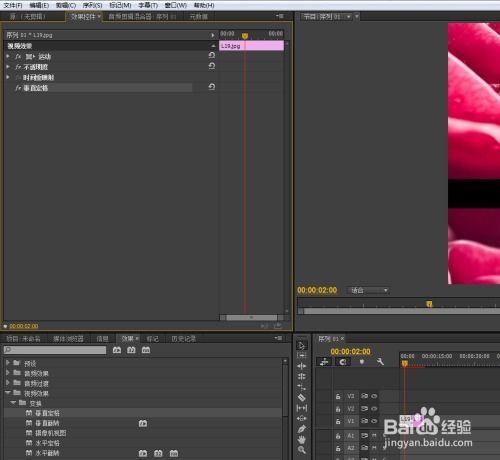Click the Effect Controls panel menu icon

pos(279,16)
